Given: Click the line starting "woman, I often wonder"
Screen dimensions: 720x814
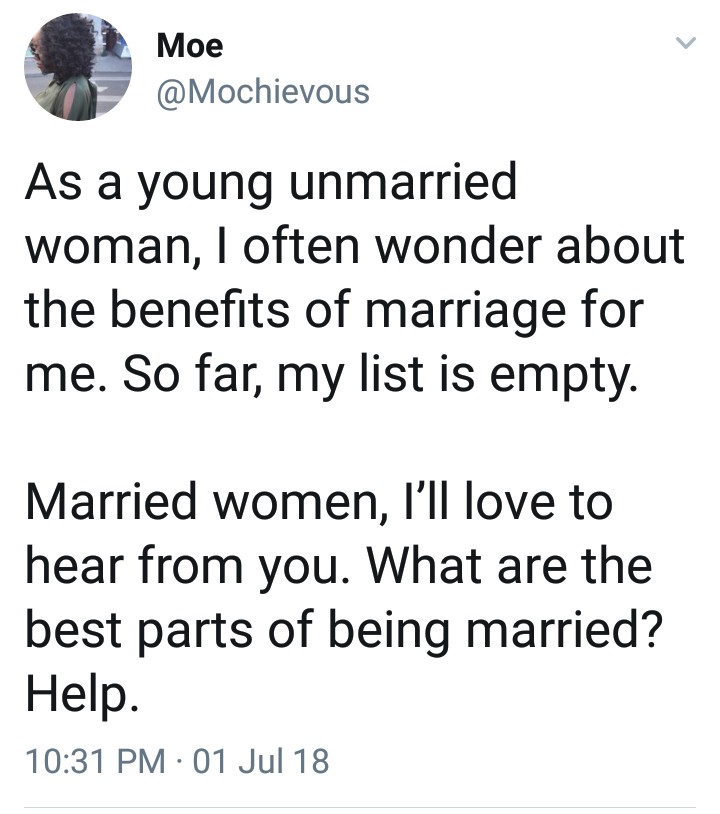Looking at the screenshot, I should point(355,246).
